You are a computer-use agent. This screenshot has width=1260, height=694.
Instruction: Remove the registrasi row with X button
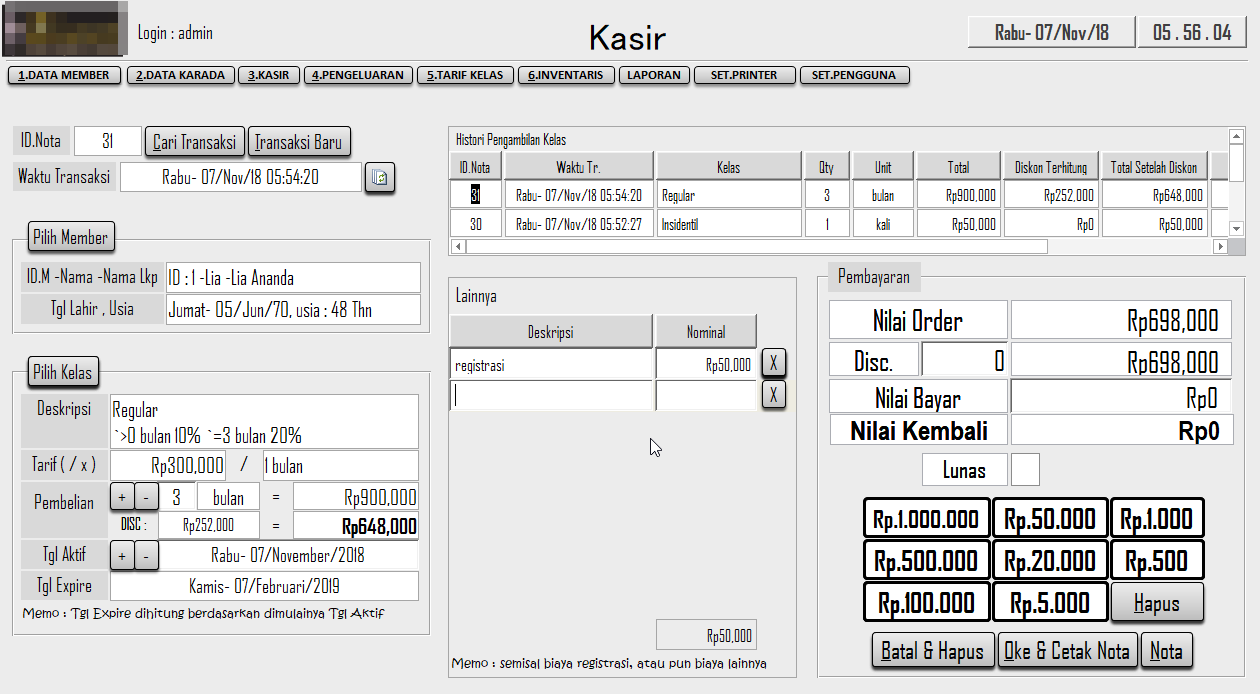773,362
